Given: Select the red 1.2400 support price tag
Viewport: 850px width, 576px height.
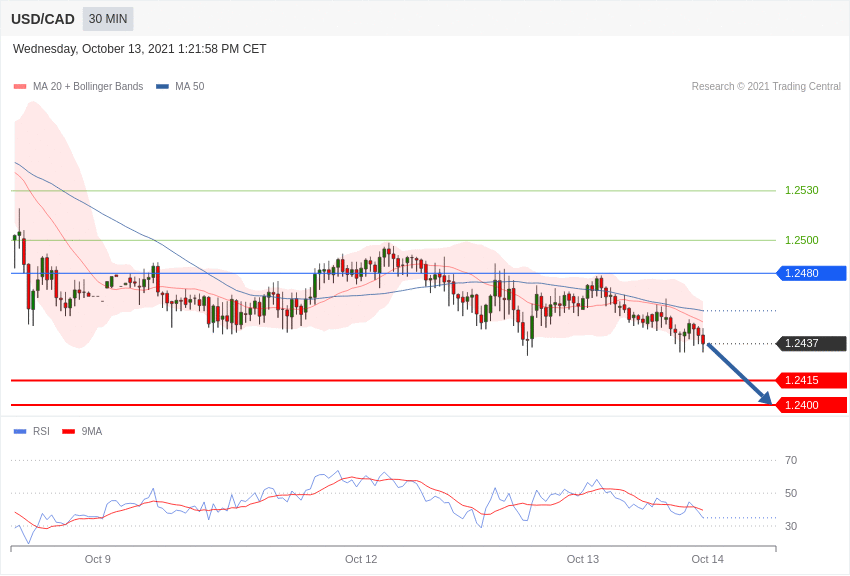Looking at the screenshot, I should (x=812, y=405).
